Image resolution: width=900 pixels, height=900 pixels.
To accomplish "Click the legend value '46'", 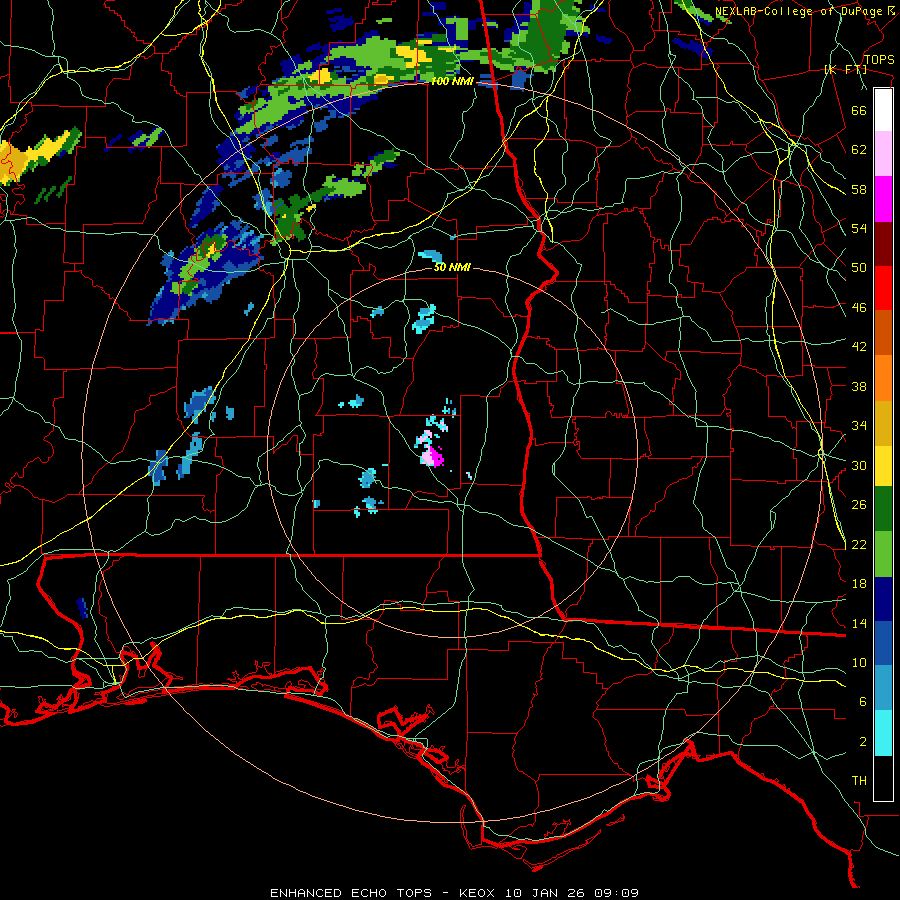I will (x=859, y=308).
